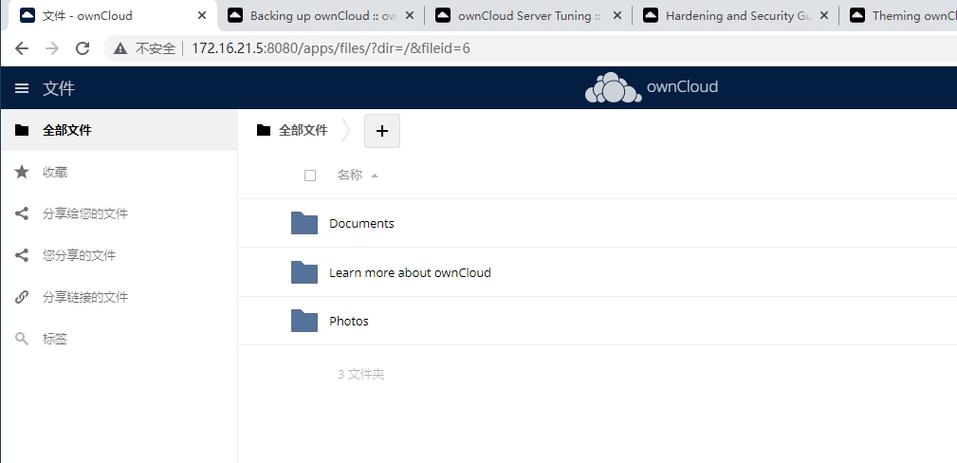Click the 不安全 security label
This screenshot has height=463, width=957.
tap(155, 48)
